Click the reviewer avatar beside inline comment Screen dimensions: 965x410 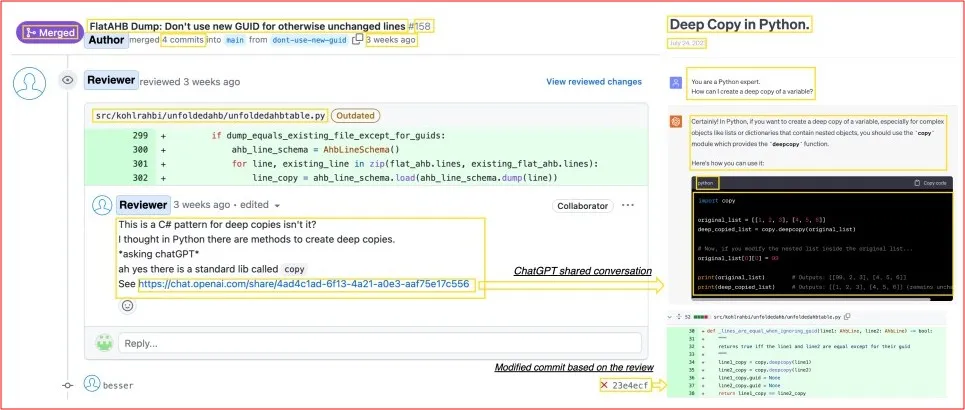[x=102, y=205]
